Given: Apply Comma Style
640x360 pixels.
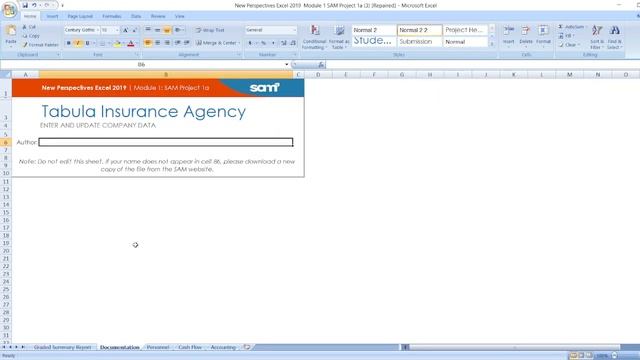Looking at the screenshot, I should click(x=273, y=43).
